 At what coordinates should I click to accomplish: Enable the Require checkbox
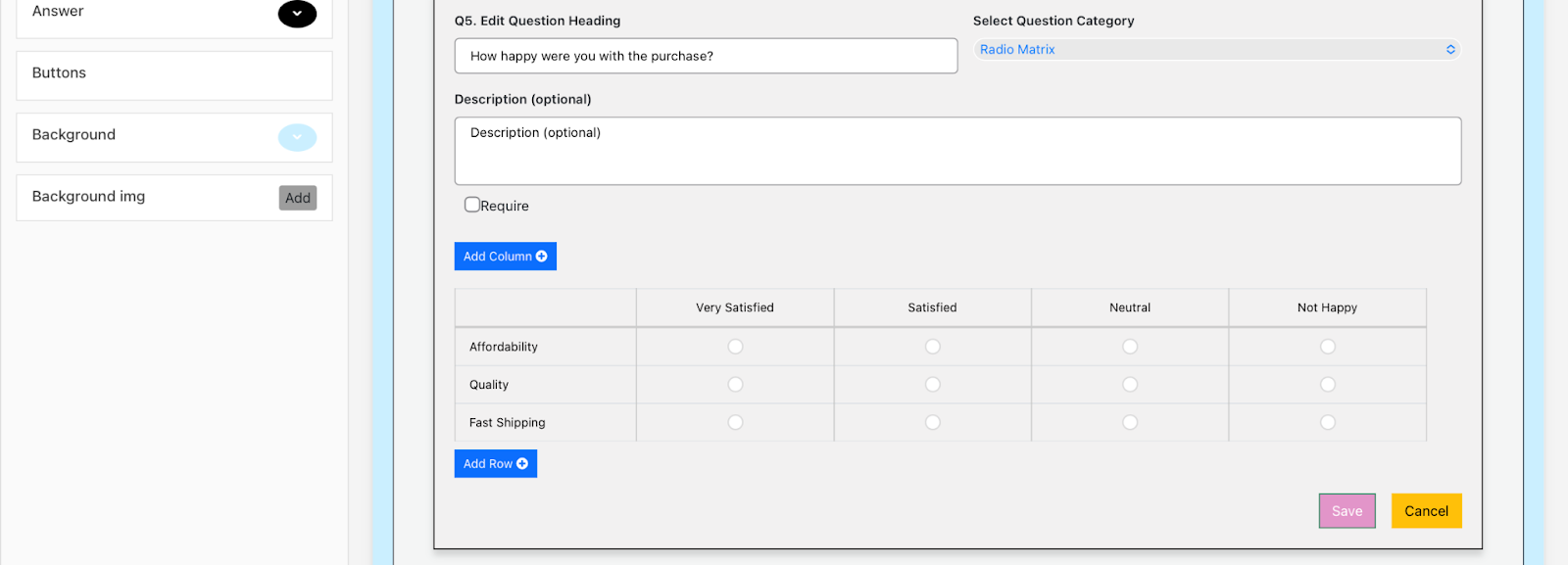pyautogui.click(x=472, y=205)
